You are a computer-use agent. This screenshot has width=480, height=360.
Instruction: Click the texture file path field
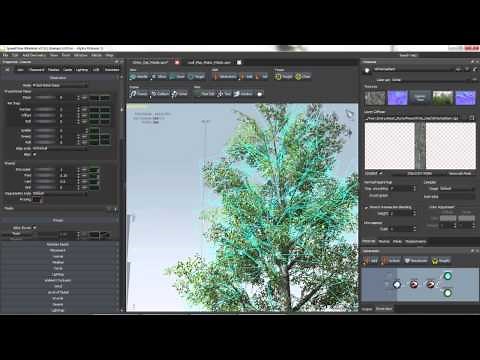point(416,118)
